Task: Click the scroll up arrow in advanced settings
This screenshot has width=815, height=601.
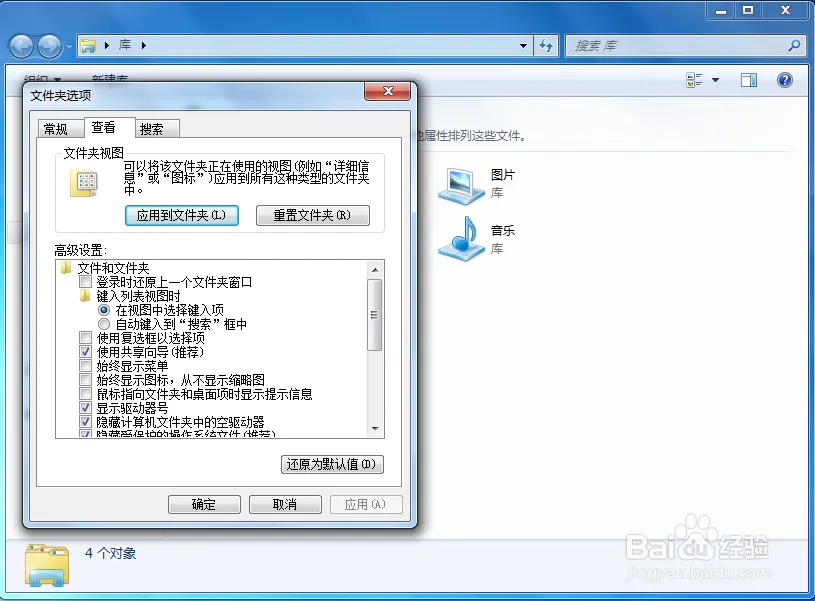Action: (x=375, y=270)
